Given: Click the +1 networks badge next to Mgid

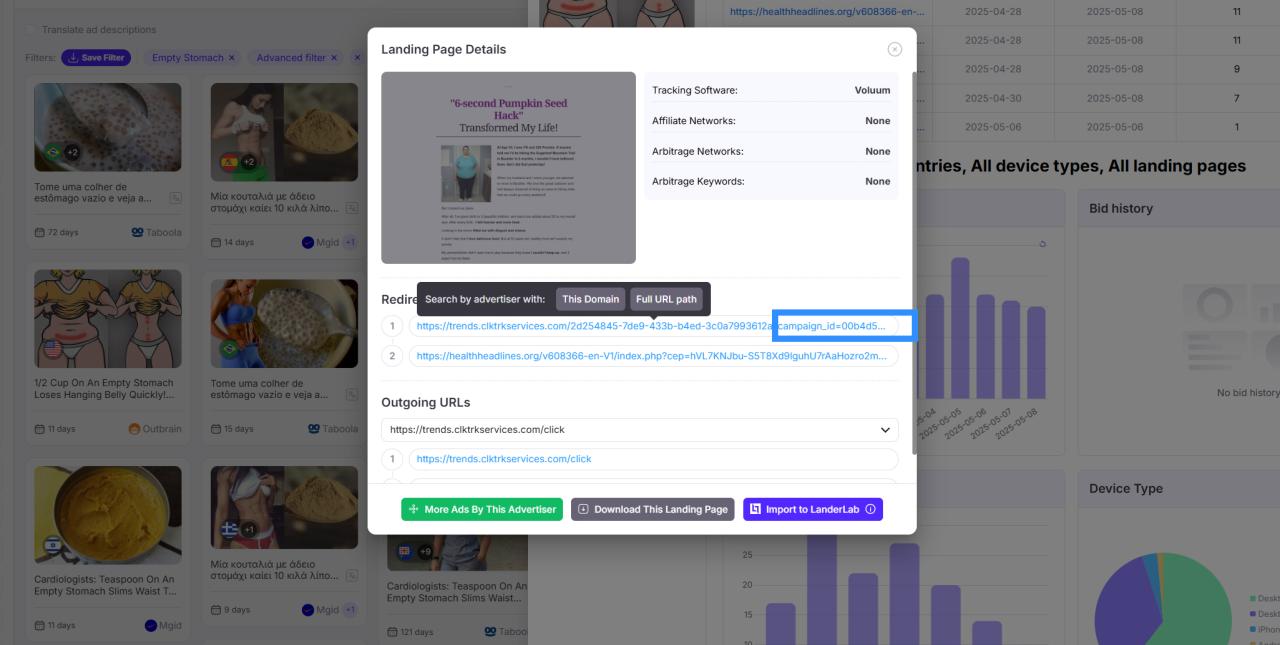Looking at the screenshot, I should (350, 242).
